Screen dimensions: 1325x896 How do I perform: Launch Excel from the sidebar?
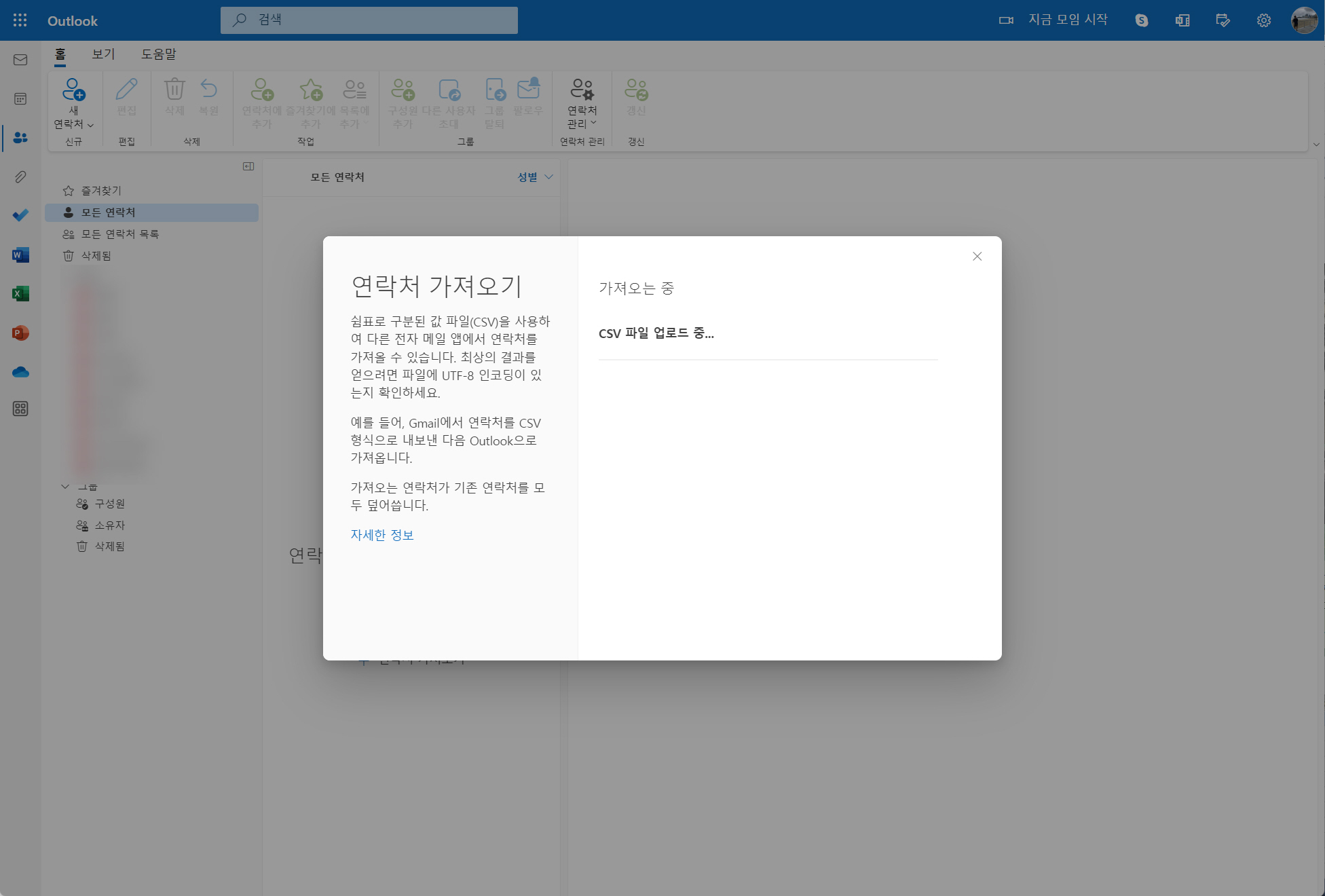(20, 294)
